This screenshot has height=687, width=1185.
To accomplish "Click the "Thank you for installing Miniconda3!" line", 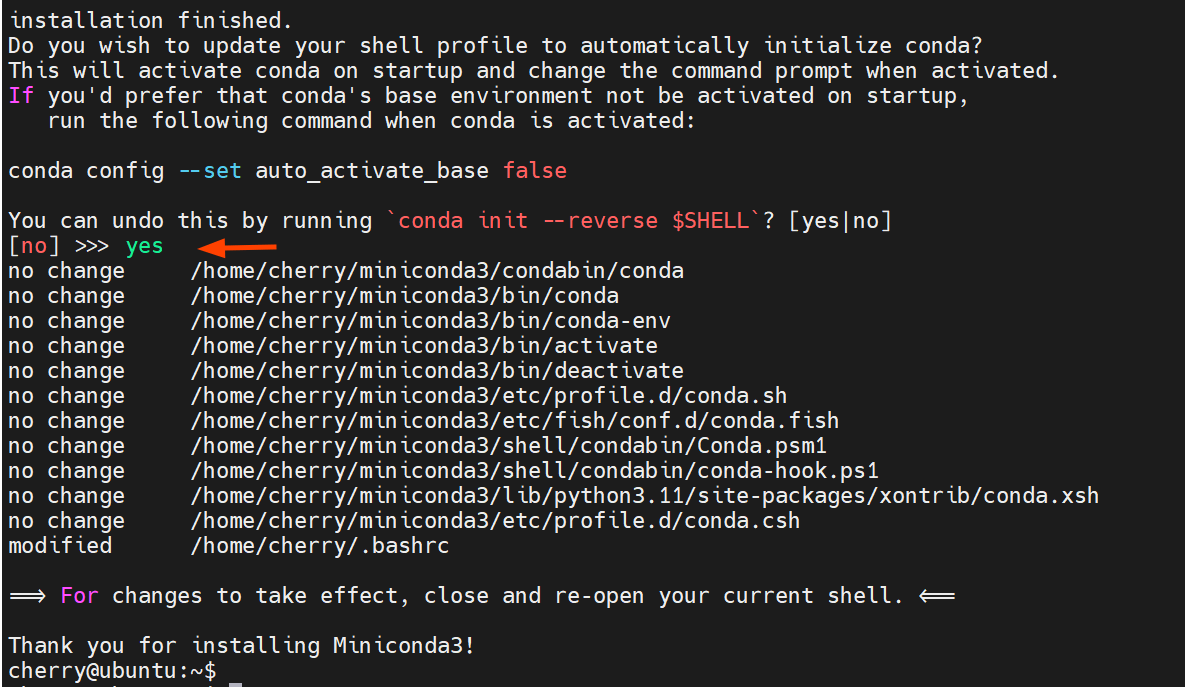I will point(241,646).
